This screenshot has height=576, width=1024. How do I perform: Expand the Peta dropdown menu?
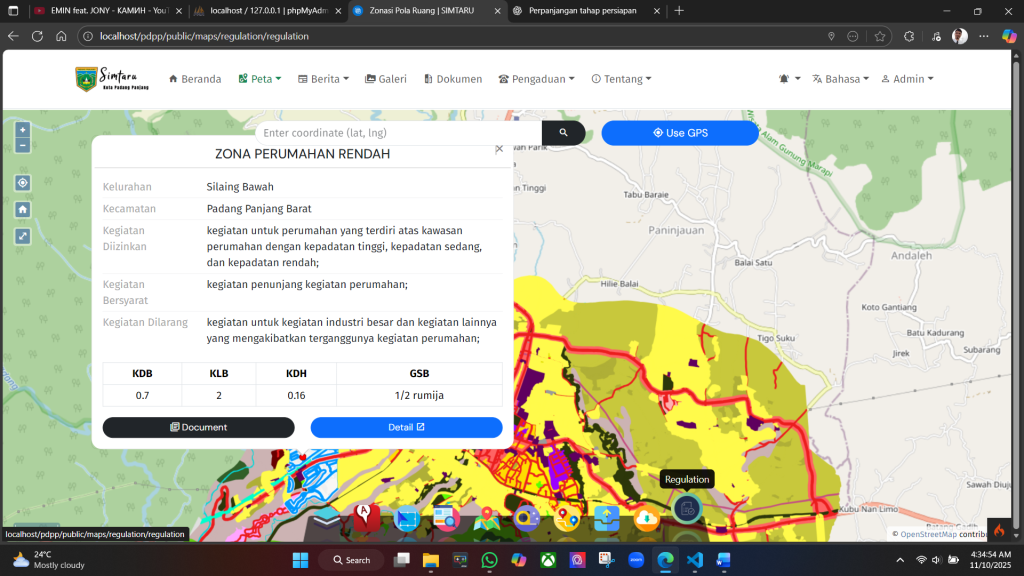click(260, 79)
